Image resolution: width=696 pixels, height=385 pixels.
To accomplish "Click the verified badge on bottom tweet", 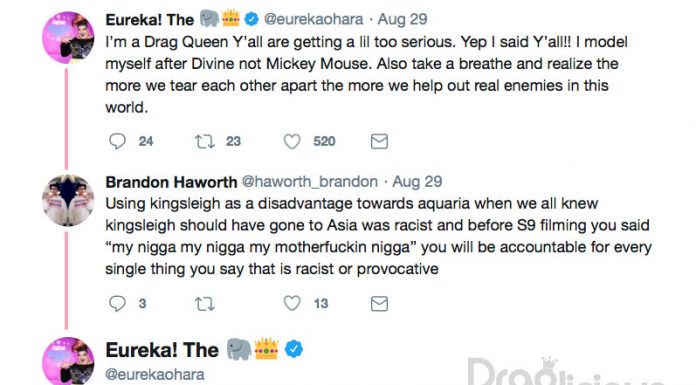I will [294, 349].
